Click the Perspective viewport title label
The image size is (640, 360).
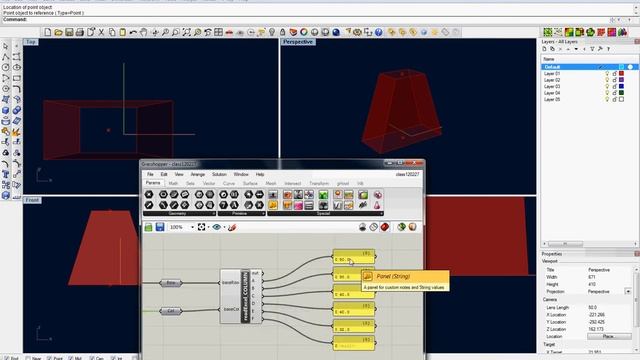[298, 42]
